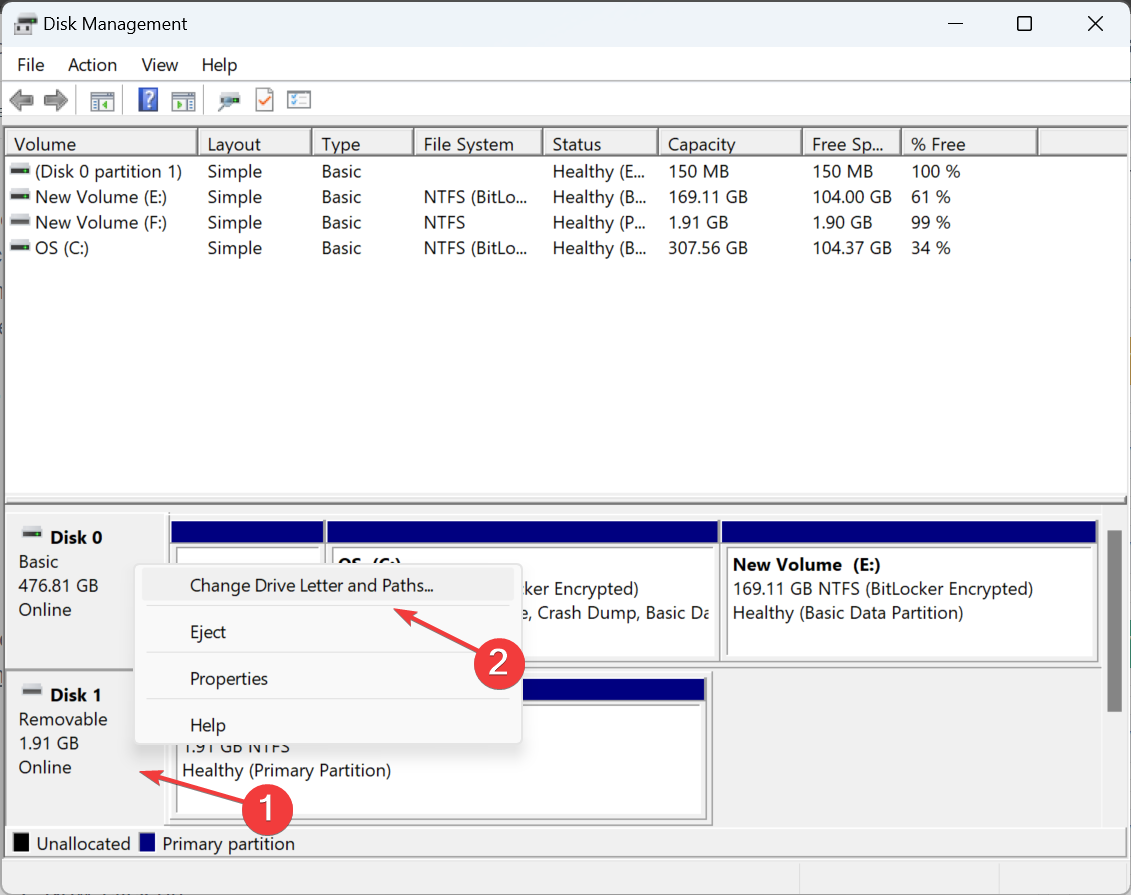Open the View menu
The image size is (1131, 895).
(159, 64)
